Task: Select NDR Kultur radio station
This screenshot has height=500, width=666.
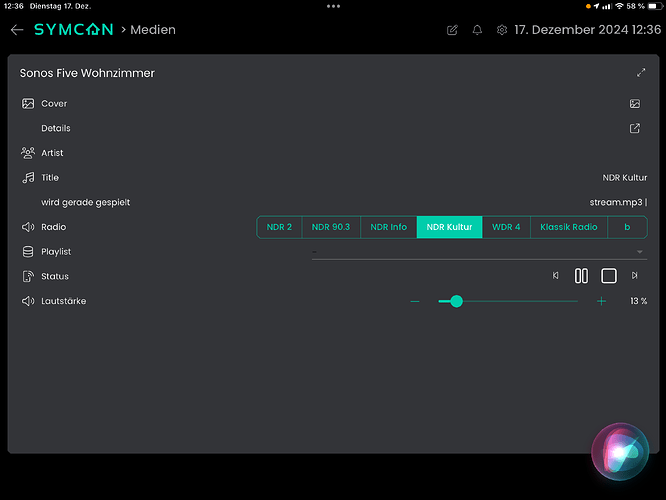Action: coord(449,227)
